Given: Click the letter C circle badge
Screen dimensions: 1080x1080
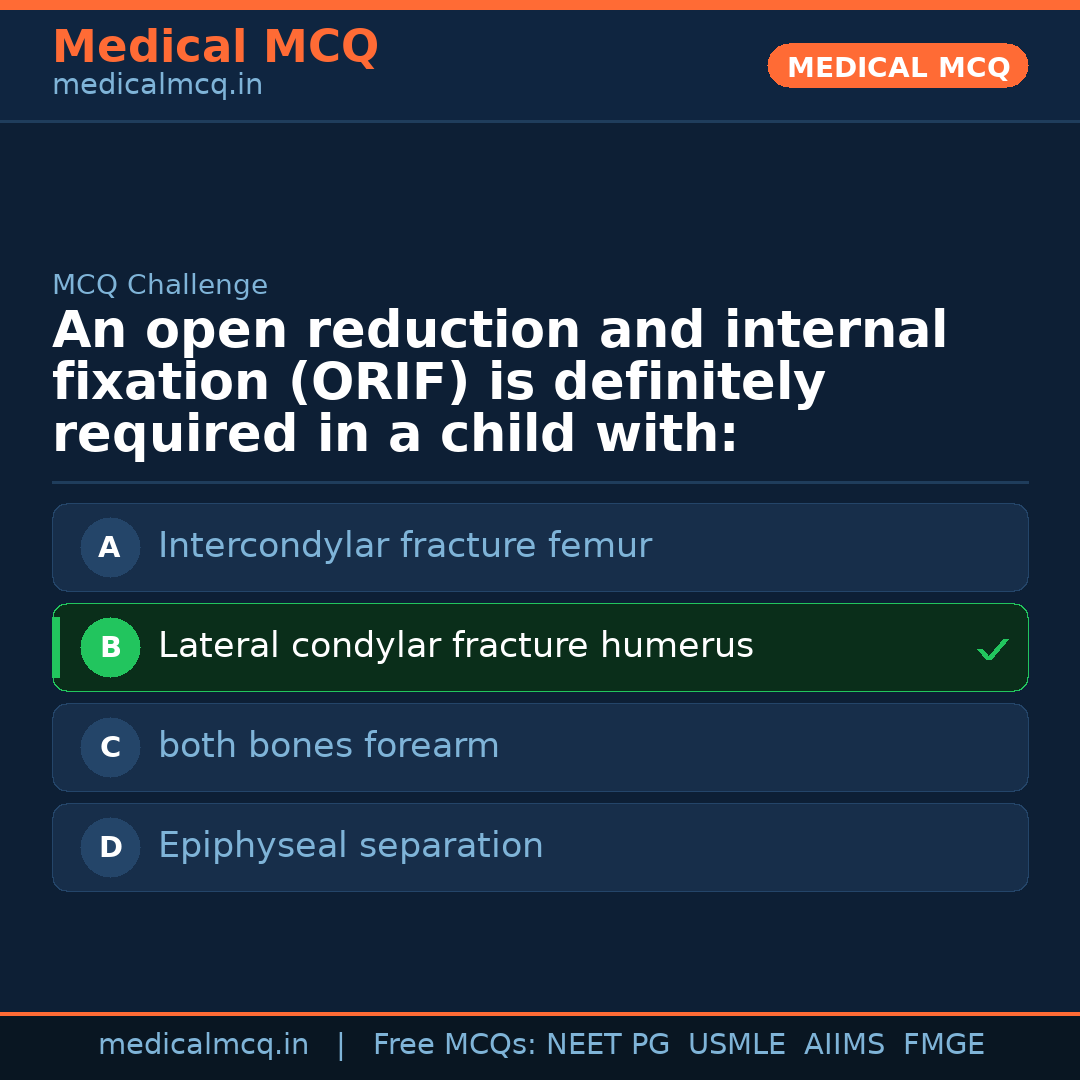Looking at the screenshot, I should (x=110, y=747).
